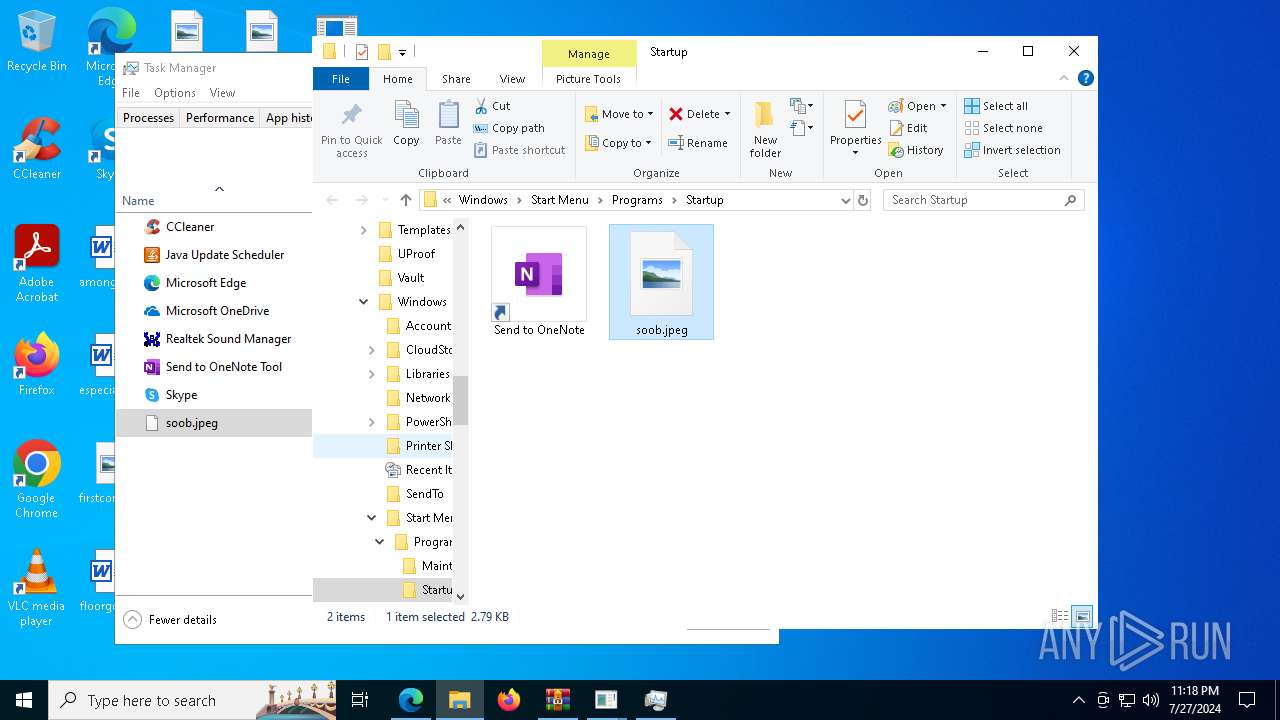Image resolution: width=1280 pixels, height=720 pixels.
Task: Collapse the ribbon with chevron
Action: 1062,78
